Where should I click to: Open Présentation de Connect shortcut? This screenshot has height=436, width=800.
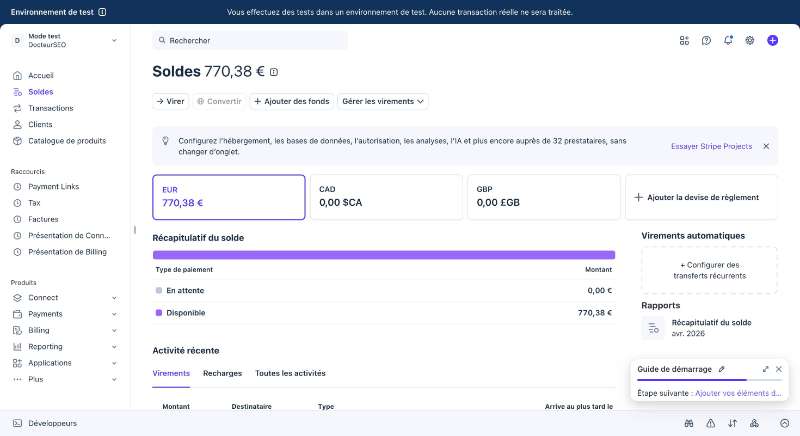(x=69, y=236)
